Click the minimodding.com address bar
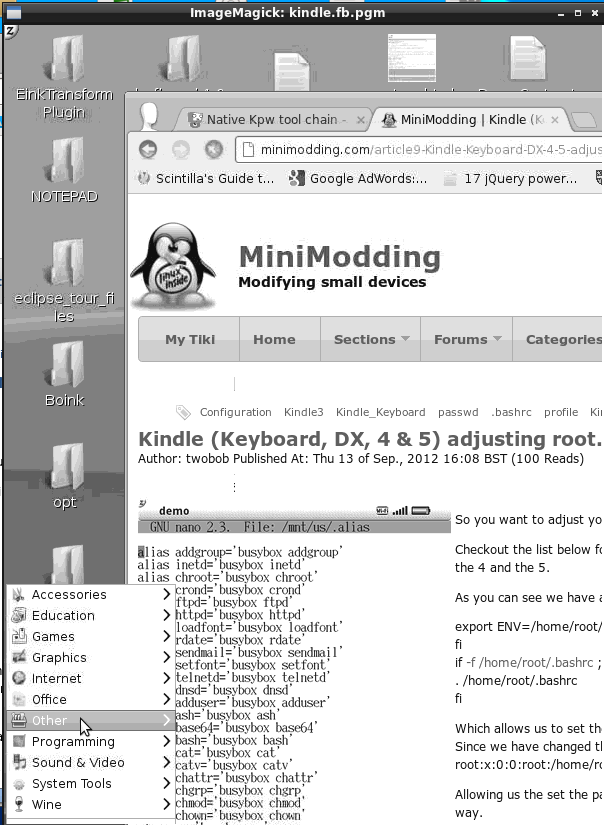 (x=419, y=150)
